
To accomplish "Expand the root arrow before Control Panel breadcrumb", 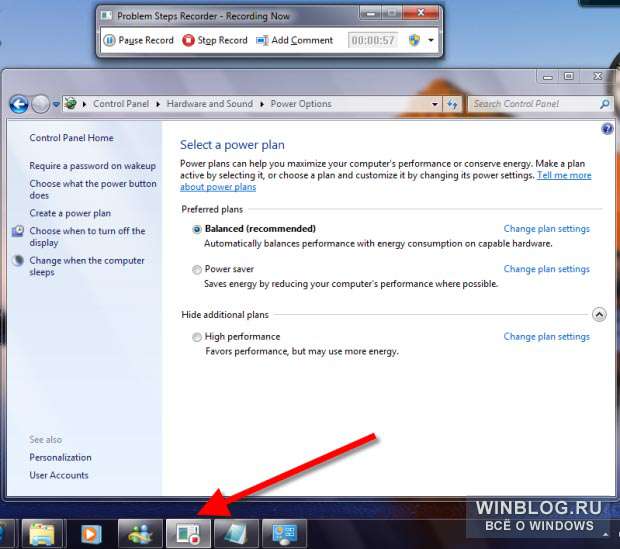I will click(84, 104).
